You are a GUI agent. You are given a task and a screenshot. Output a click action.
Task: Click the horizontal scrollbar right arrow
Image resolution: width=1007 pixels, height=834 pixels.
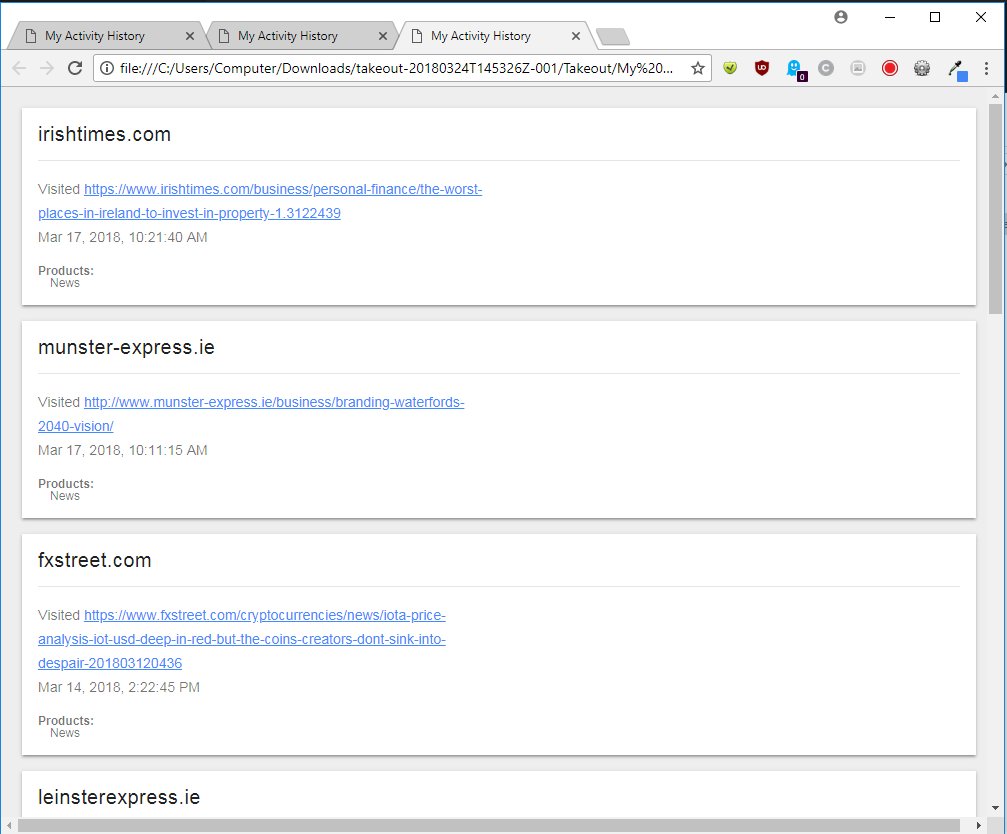979,825
